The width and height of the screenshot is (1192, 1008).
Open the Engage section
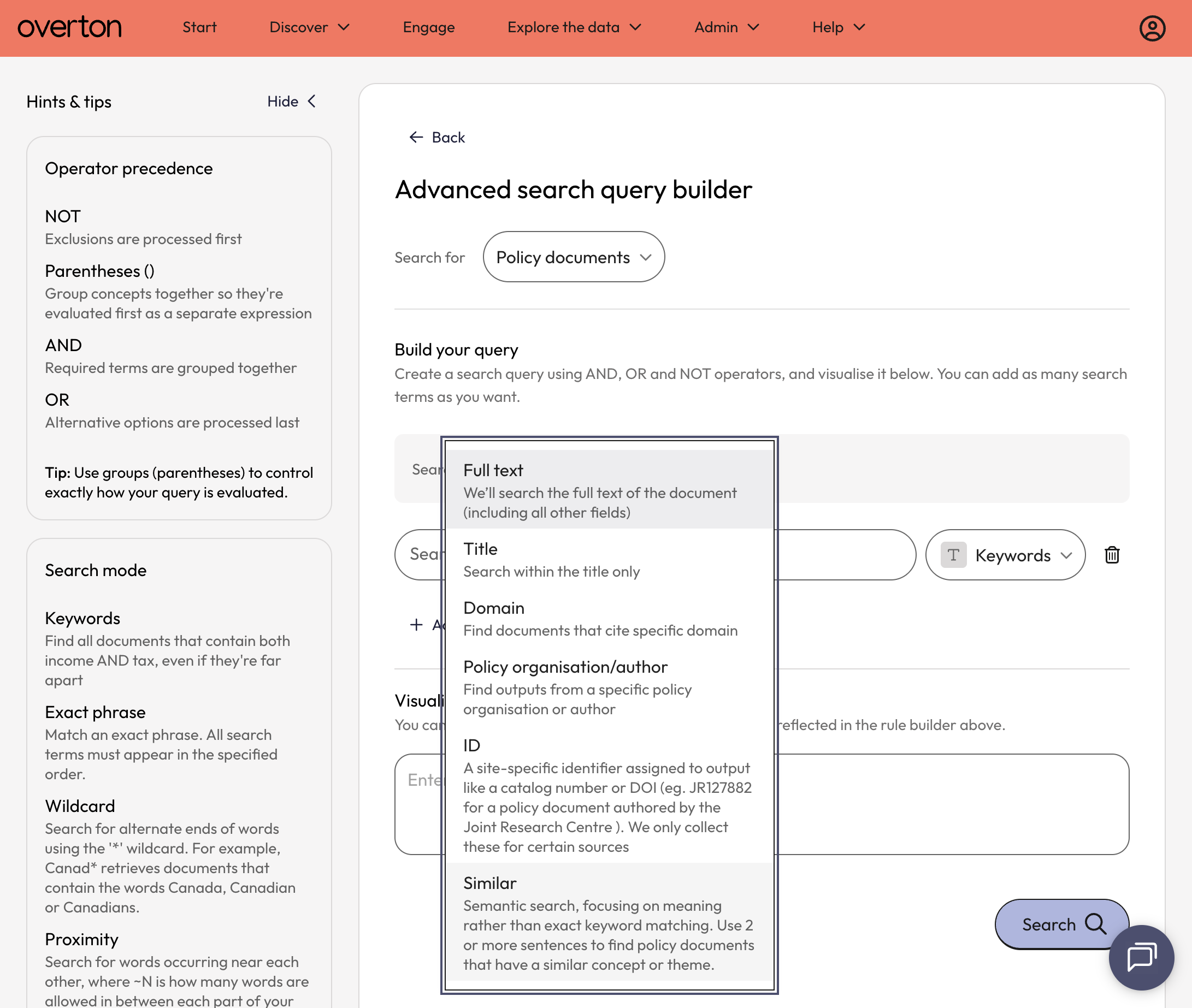pyautogui.click(x=429, y=27)
